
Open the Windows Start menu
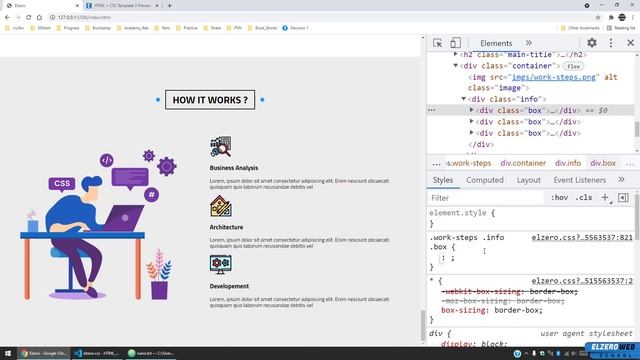[8, 353]
